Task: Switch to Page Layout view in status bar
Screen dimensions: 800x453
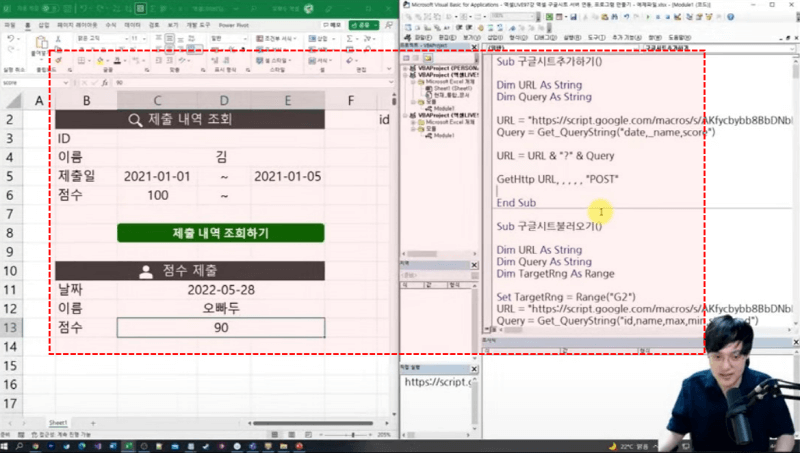Action: click(x=292, y=435)
